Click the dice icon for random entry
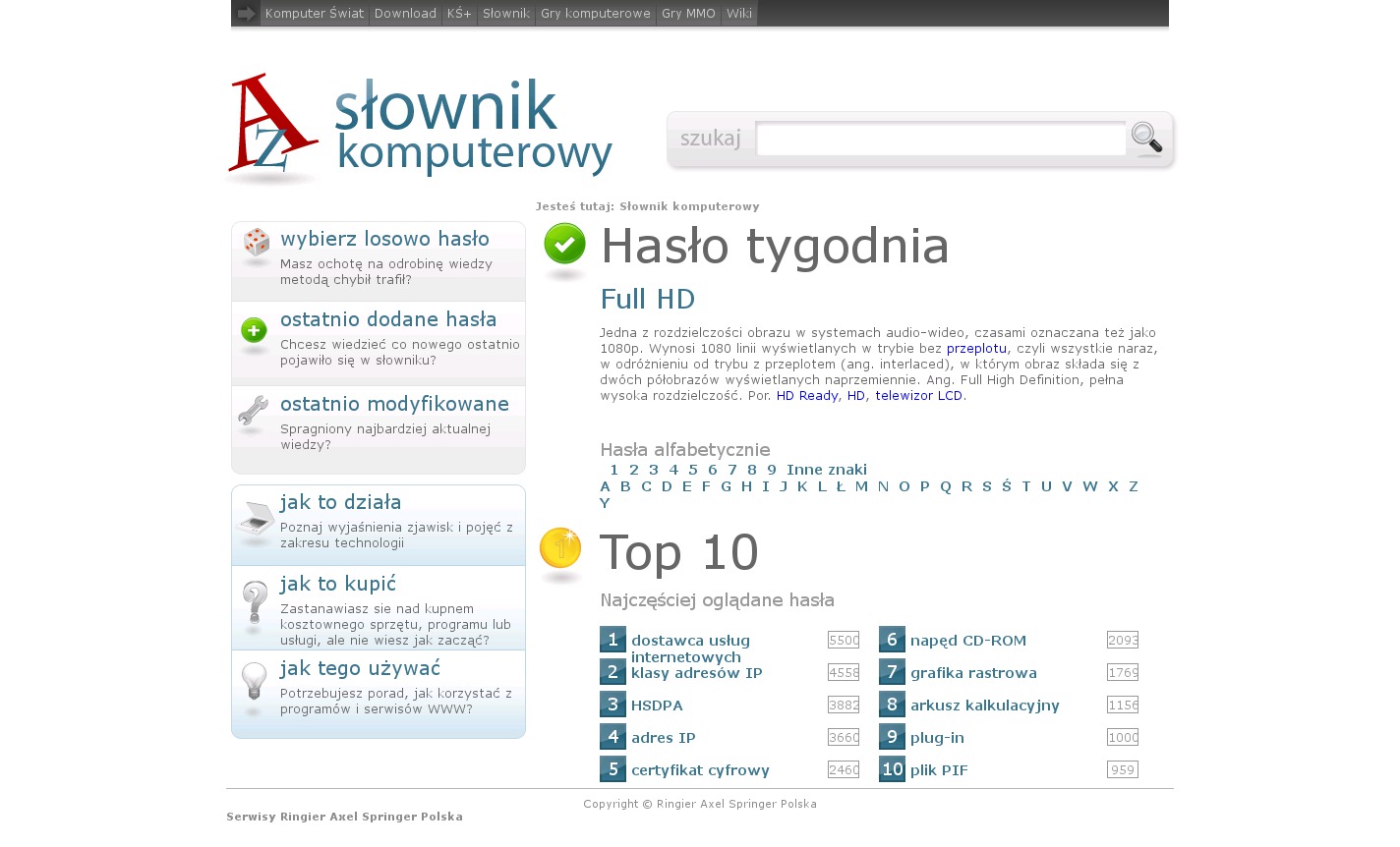Image resolution: width=1400 pixels, height=847 pixels. (x=256, y=243)
